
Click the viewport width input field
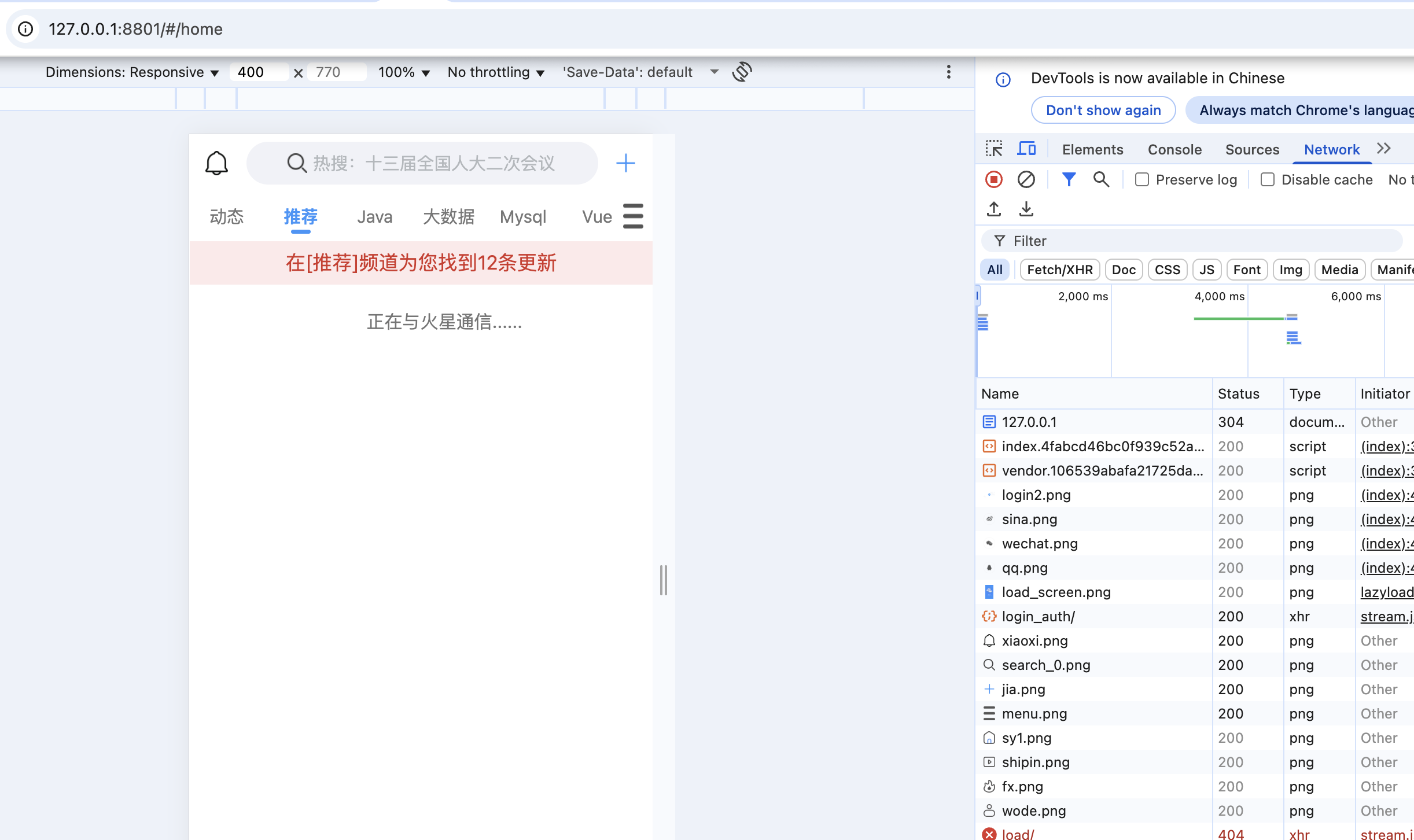click(258, 72)
